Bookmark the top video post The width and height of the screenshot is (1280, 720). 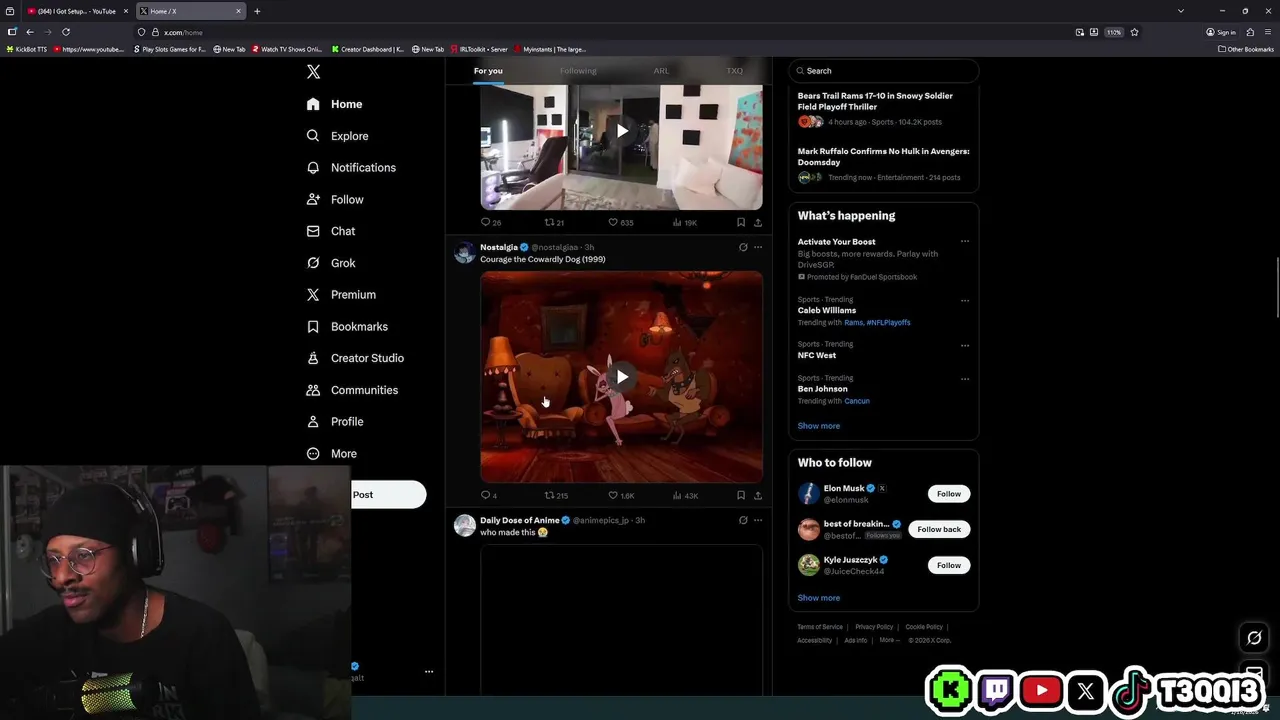point(740,223)
